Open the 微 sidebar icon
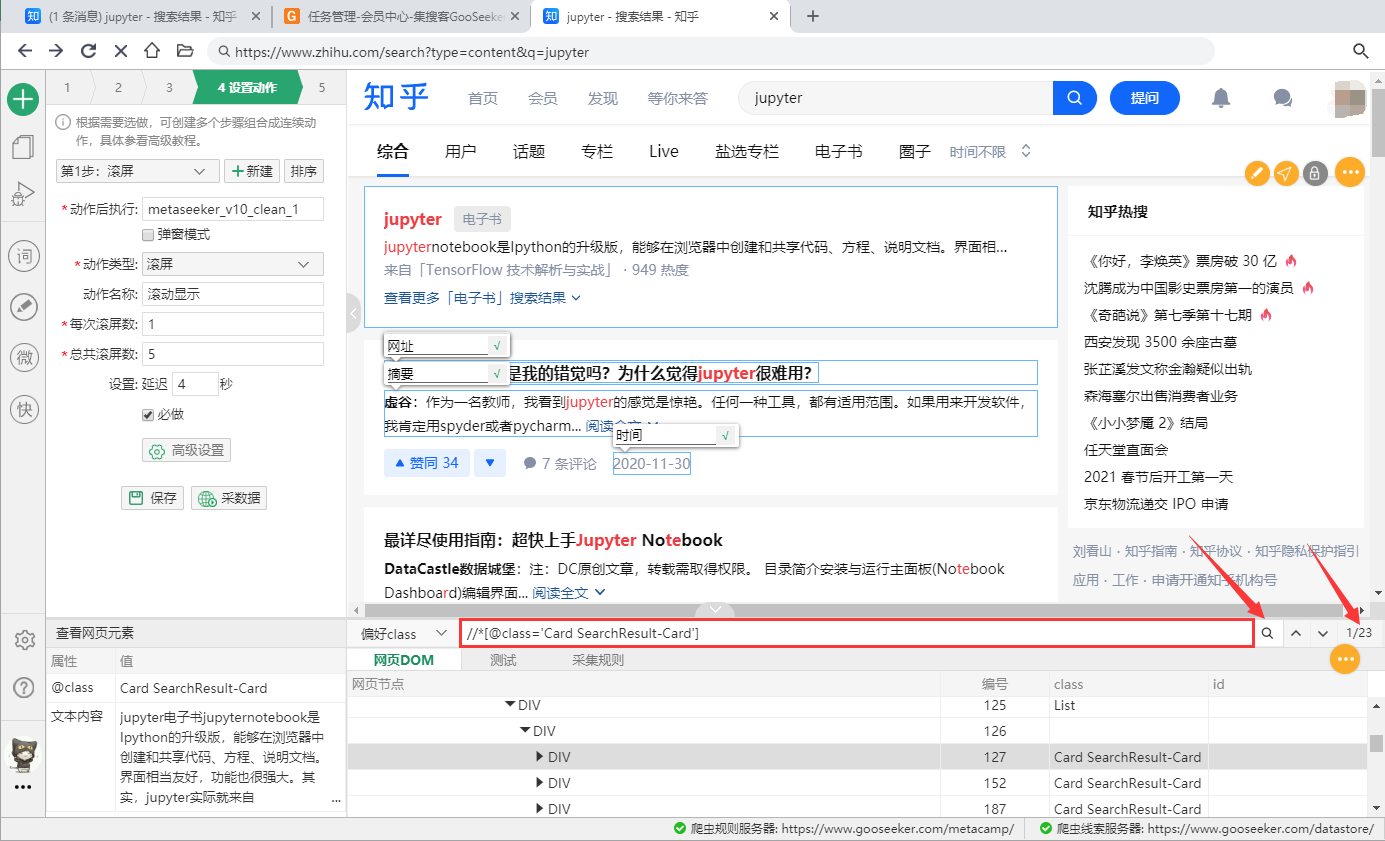The image size is (1385, 841). tap(23, 357)
